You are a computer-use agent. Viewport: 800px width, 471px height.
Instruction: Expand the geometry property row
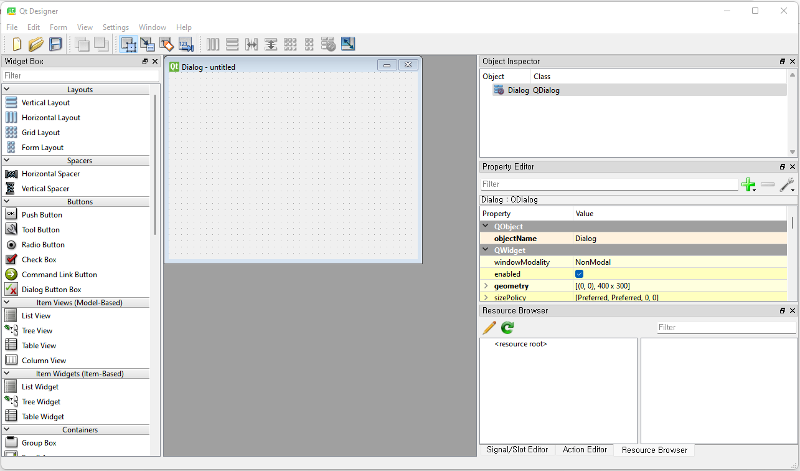(x=486, y=286)
